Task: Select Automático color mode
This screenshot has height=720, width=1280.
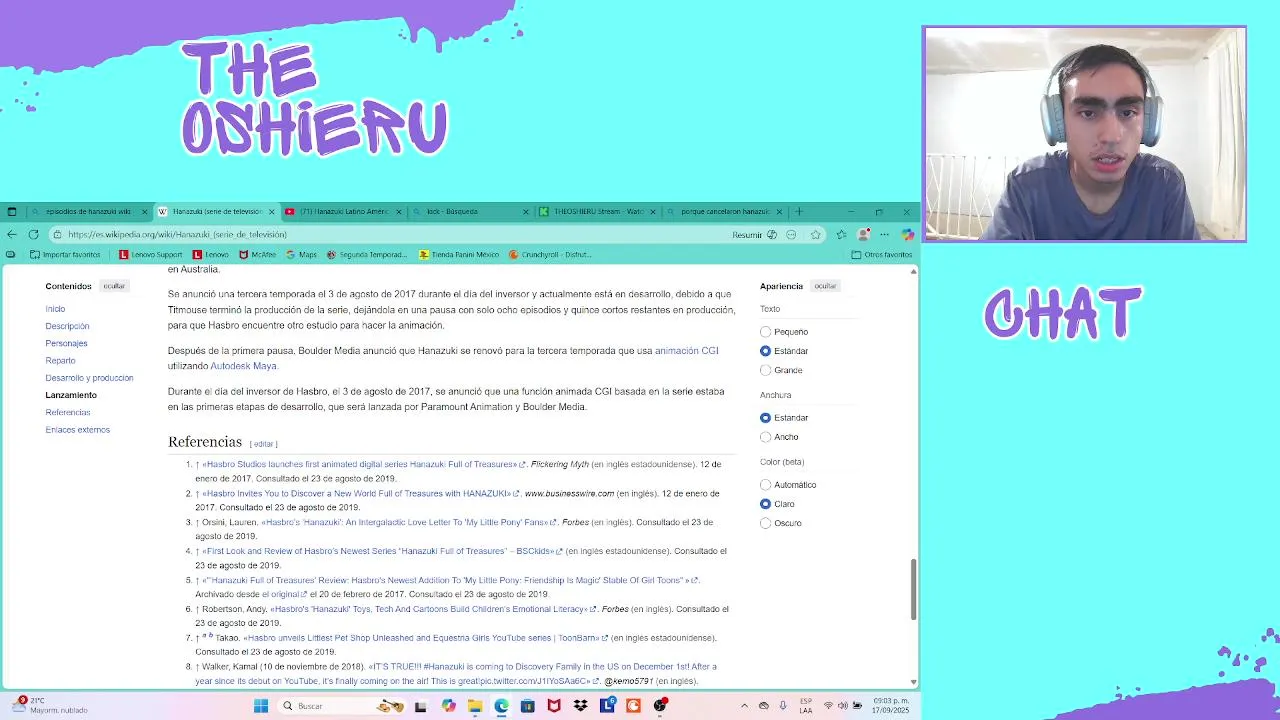Action: coord(766,485)
